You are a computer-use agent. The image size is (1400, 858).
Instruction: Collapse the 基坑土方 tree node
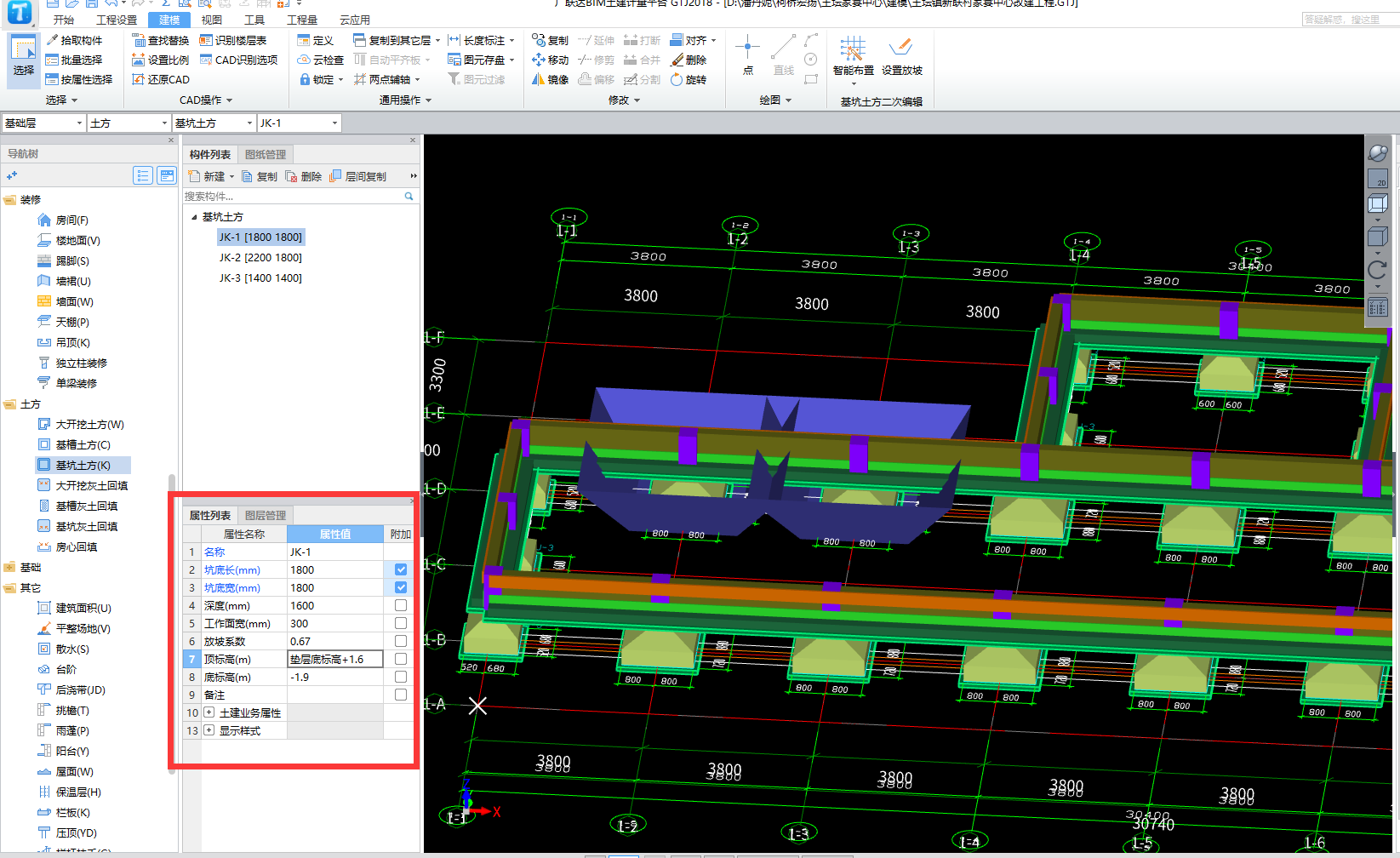click(x=194, y=217)
